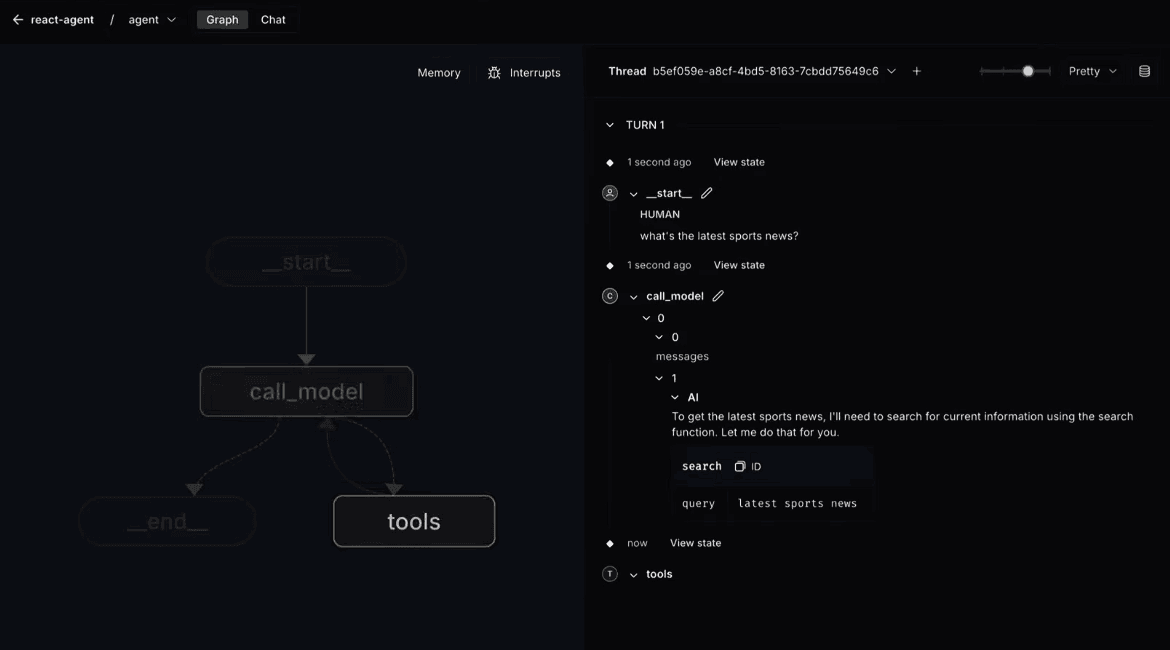Click the HUMAN label
Screen dimensions: 1170x650
660,214
